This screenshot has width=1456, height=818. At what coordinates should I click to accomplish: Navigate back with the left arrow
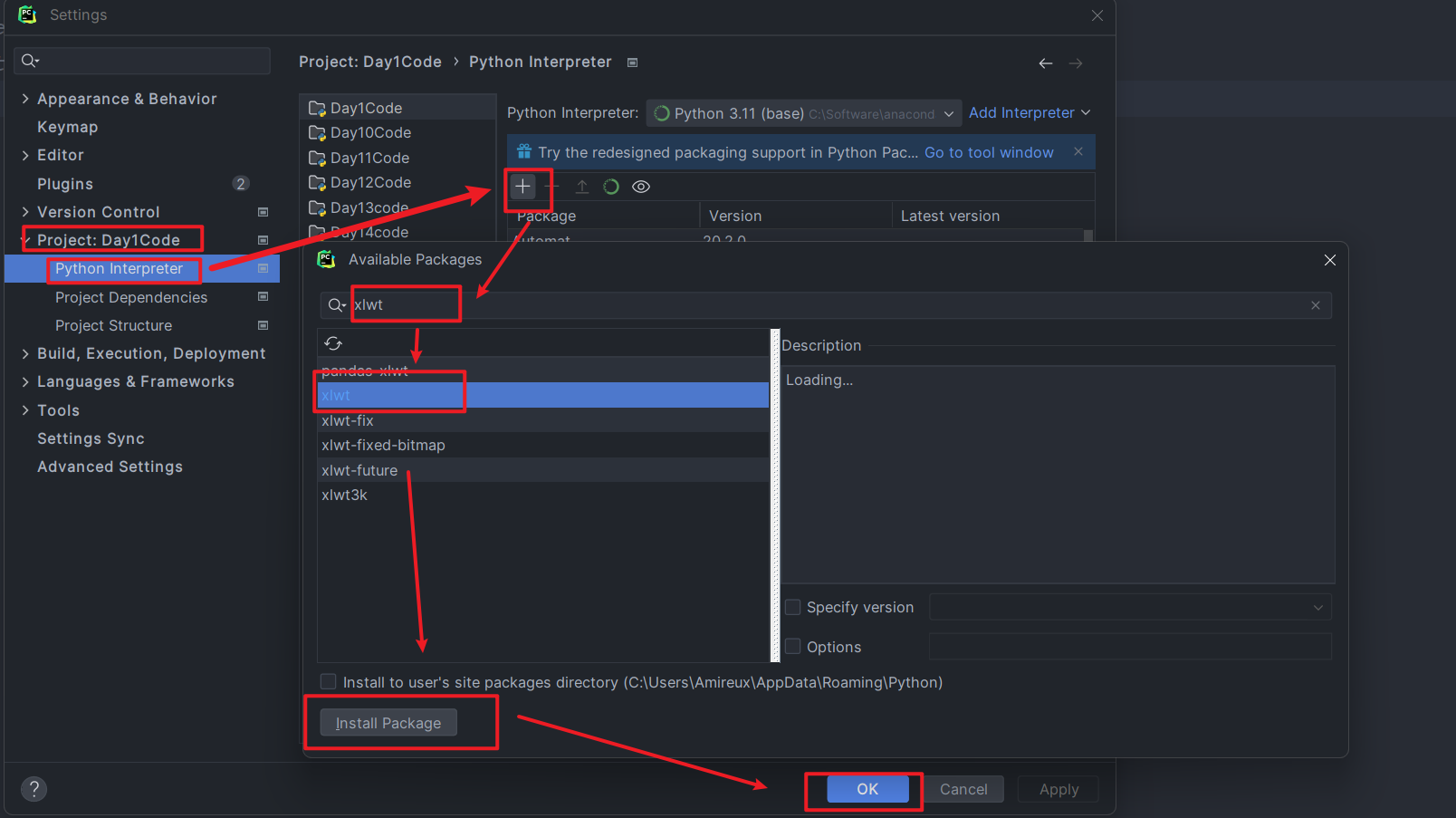[x=1046, y=63]
